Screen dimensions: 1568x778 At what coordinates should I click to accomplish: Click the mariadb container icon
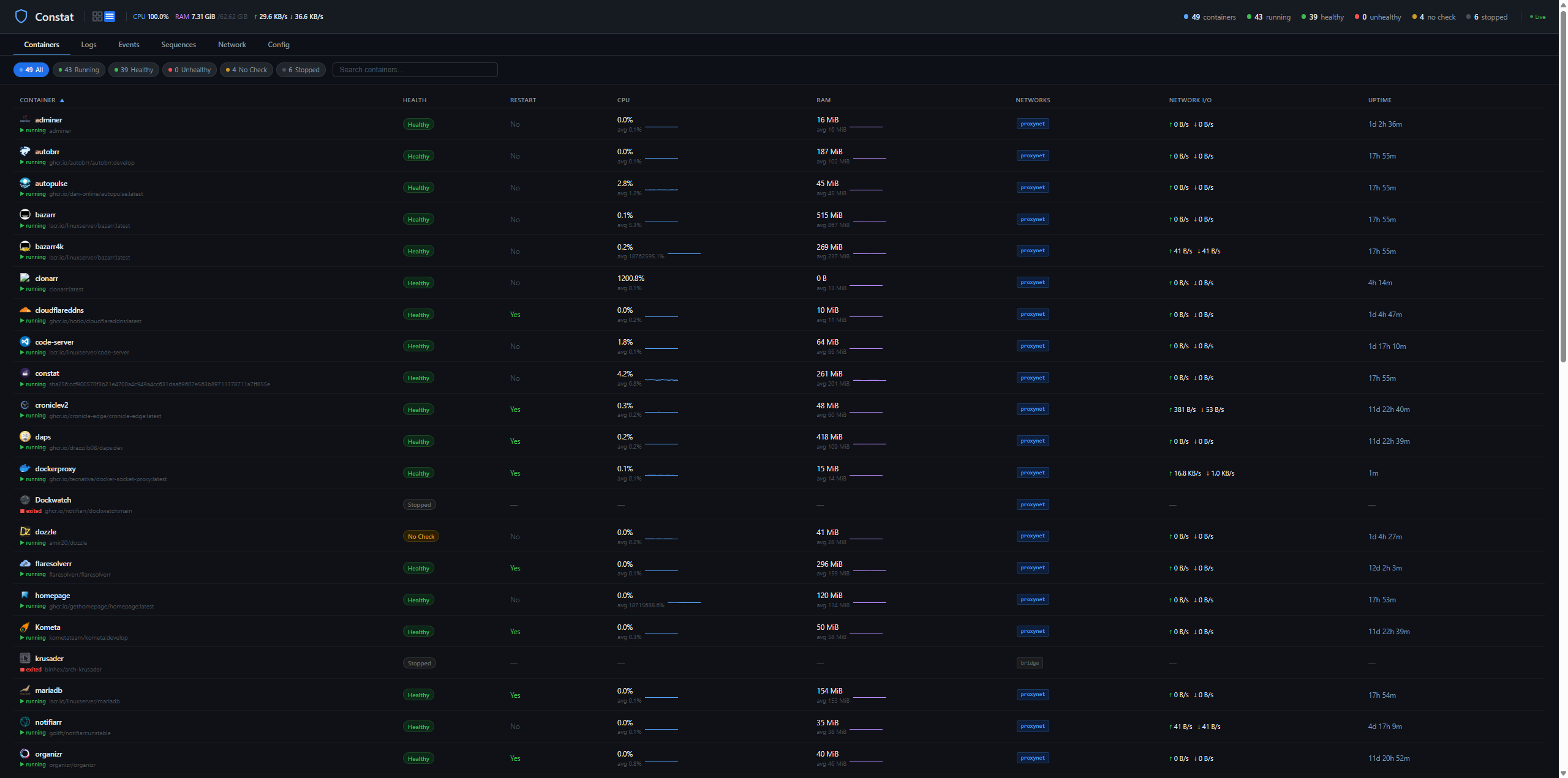tap(25, 690)
